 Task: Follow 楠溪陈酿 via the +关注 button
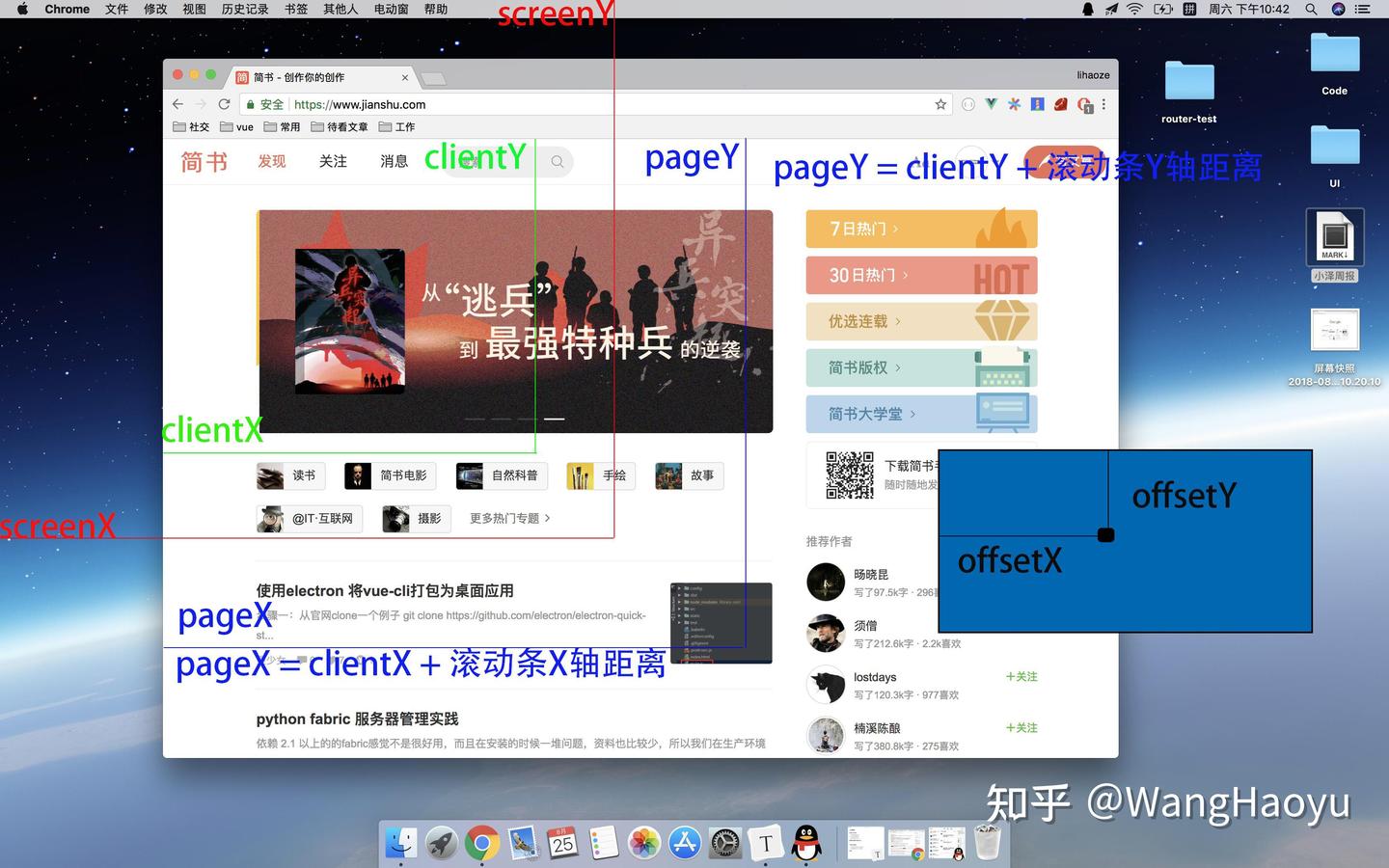[1021, 727]
